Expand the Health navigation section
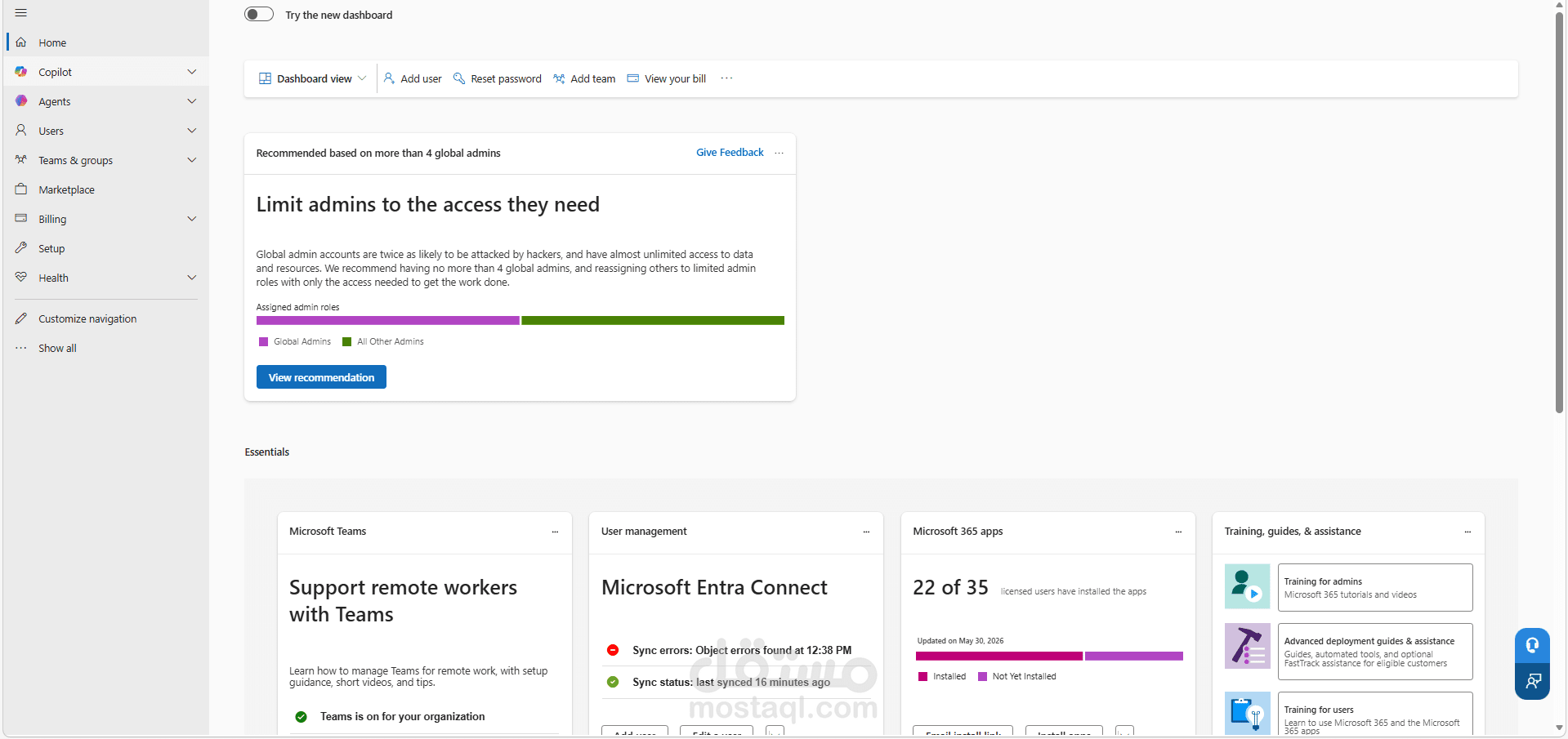Screen dimensions: 1568x739 pyautogui.click(x=192, y=278)
